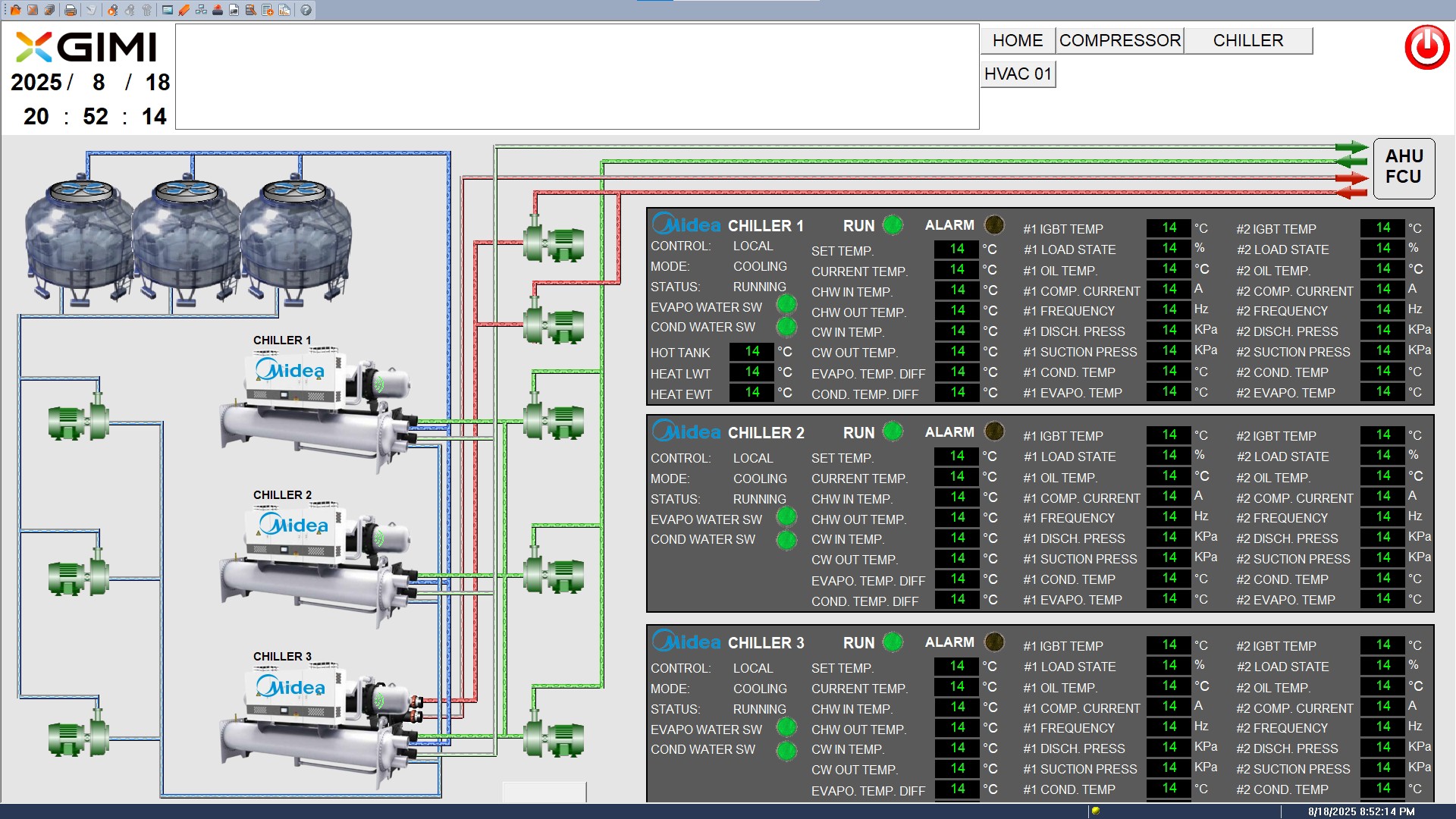Open the CHILLER page button

1248,41
